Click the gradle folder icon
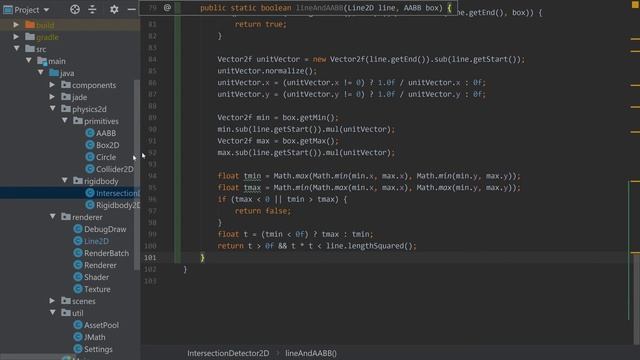This screenshot has width=640, height=360. (30, 37)
